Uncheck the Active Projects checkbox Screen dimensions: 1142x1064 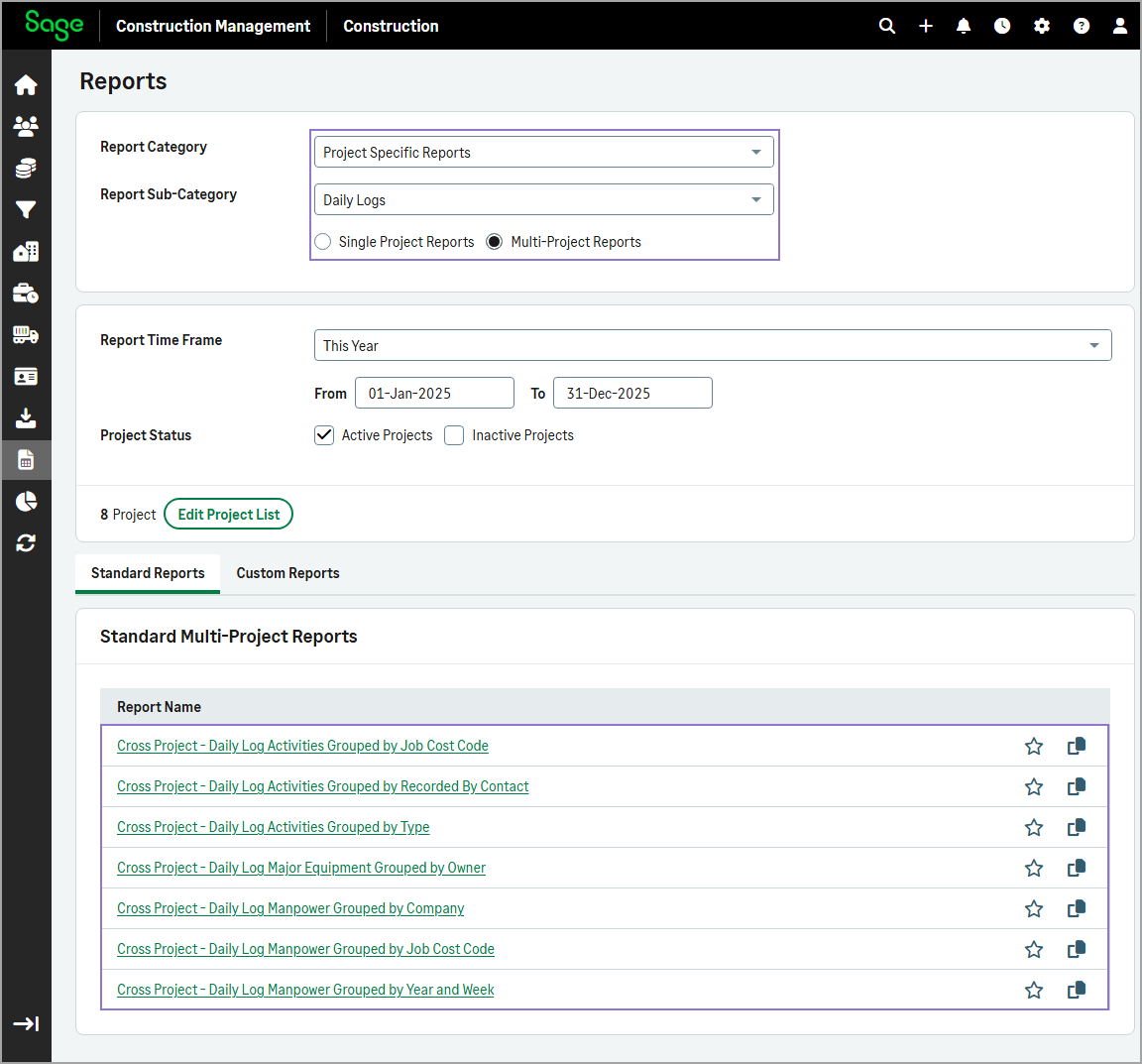(x=324, y=435)
